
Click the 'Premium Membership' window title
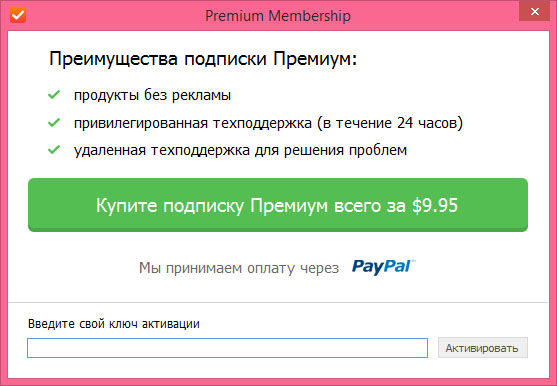tap(278, 16)
